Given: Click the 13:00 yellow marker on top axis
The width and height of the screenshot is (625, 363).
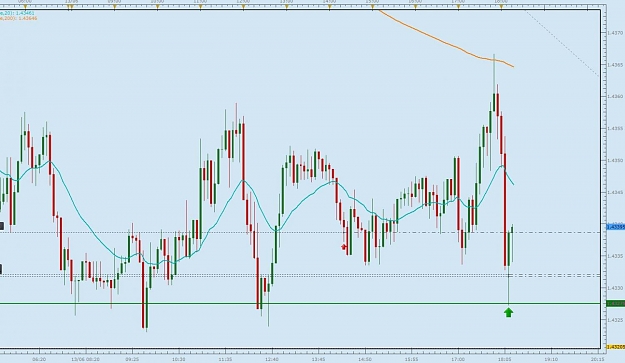Looking at the screenshot, I should pos(287,7).
